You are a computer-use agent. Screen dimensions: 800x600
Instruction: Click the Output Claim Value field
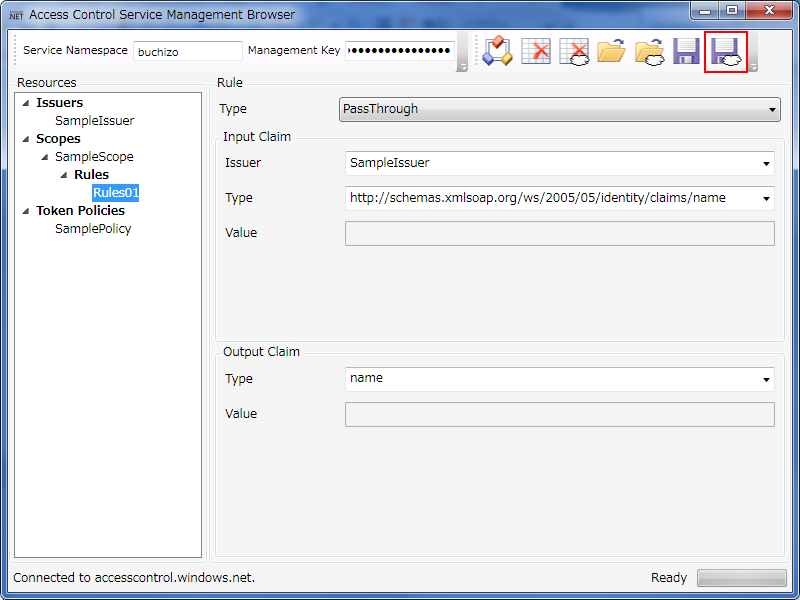(560, 414)
